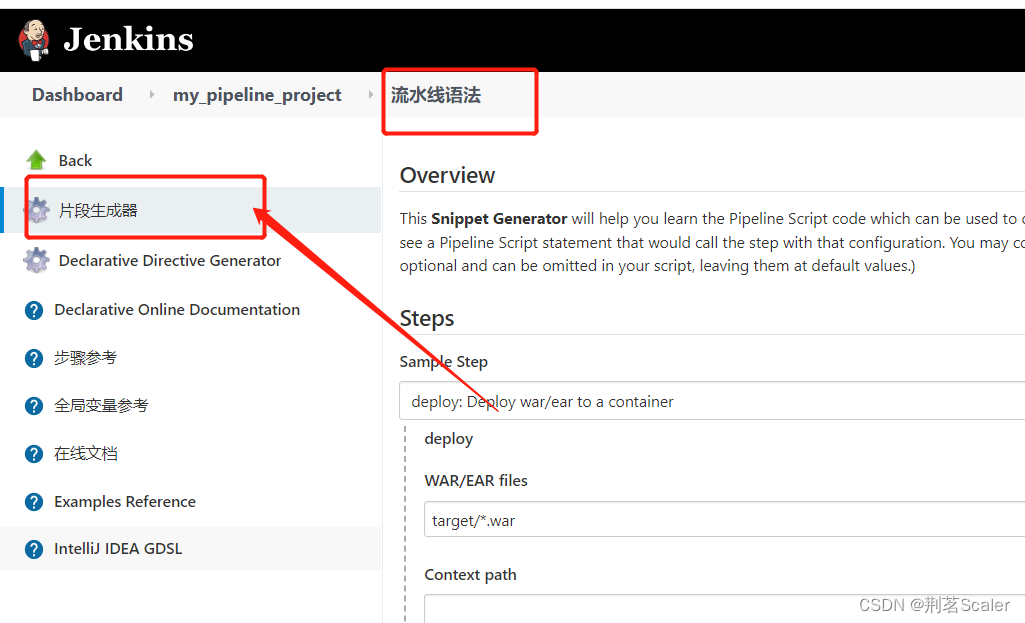Screen dimensions: 1025x623
Task: Open my_pipeline_project breadcrumb
Action: coord(257,95)
